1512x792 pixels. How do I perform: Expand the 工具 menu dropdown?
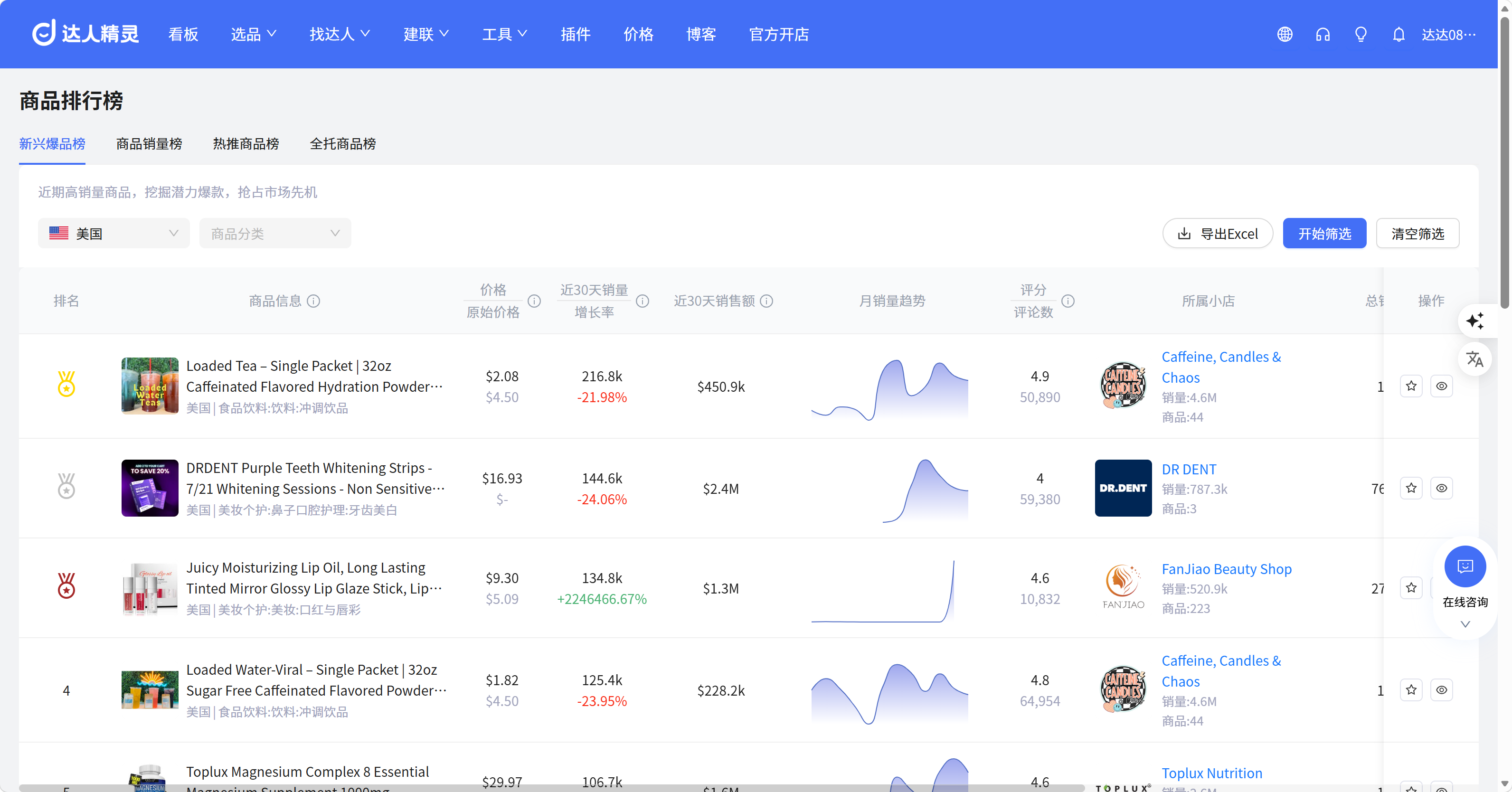pos(505,34)
